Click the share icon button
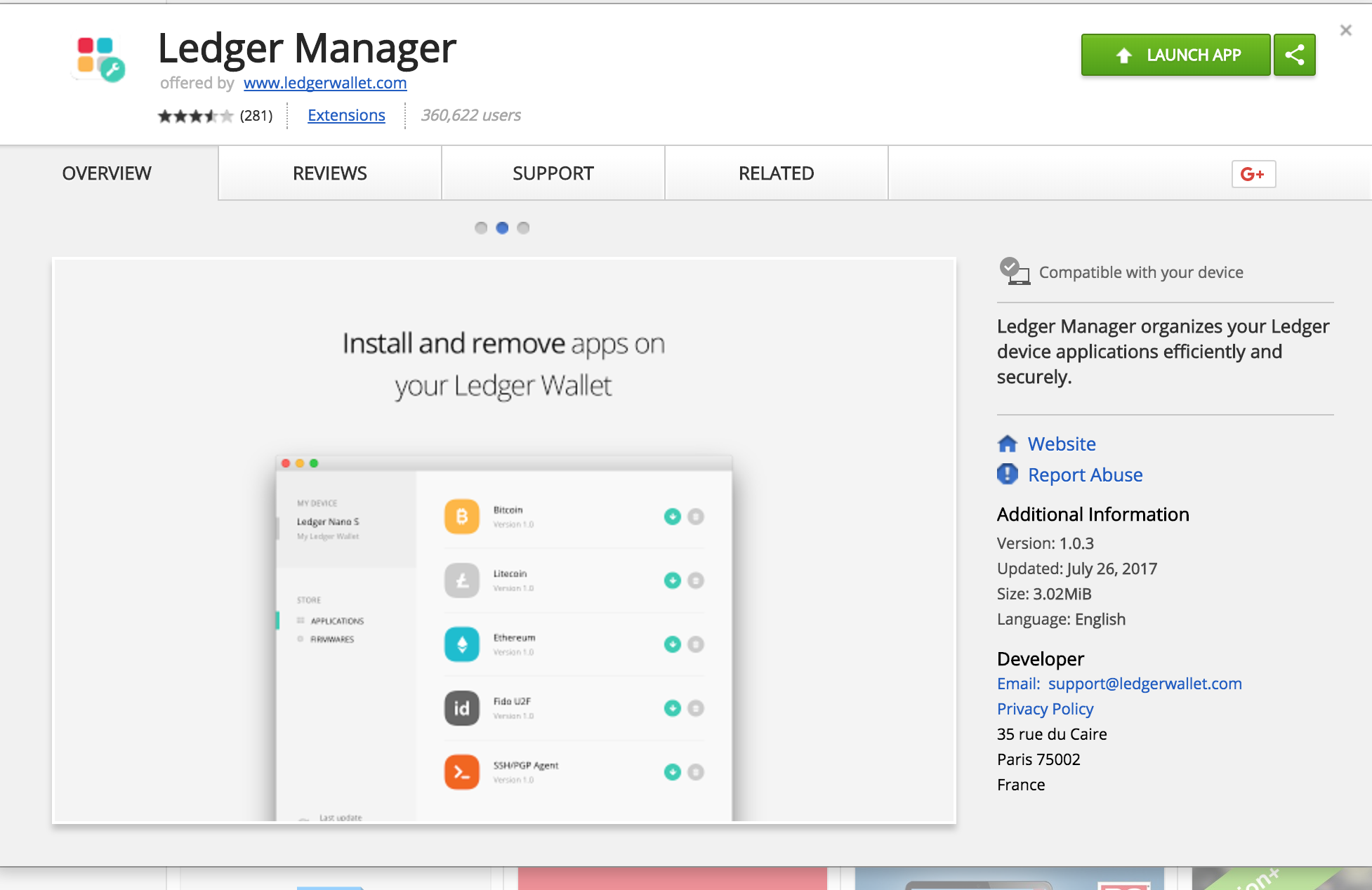1372x890 pixels. 1294,55
